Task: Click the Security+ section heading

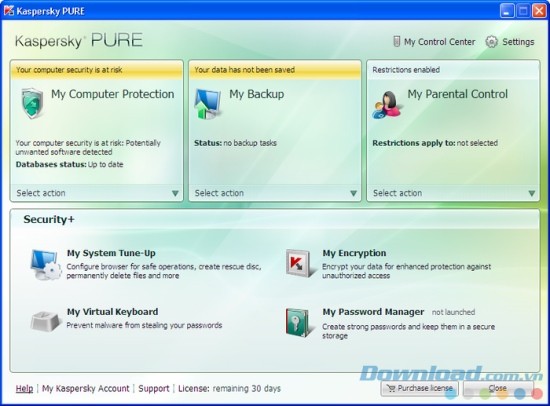Action: [x=49, y=219]
